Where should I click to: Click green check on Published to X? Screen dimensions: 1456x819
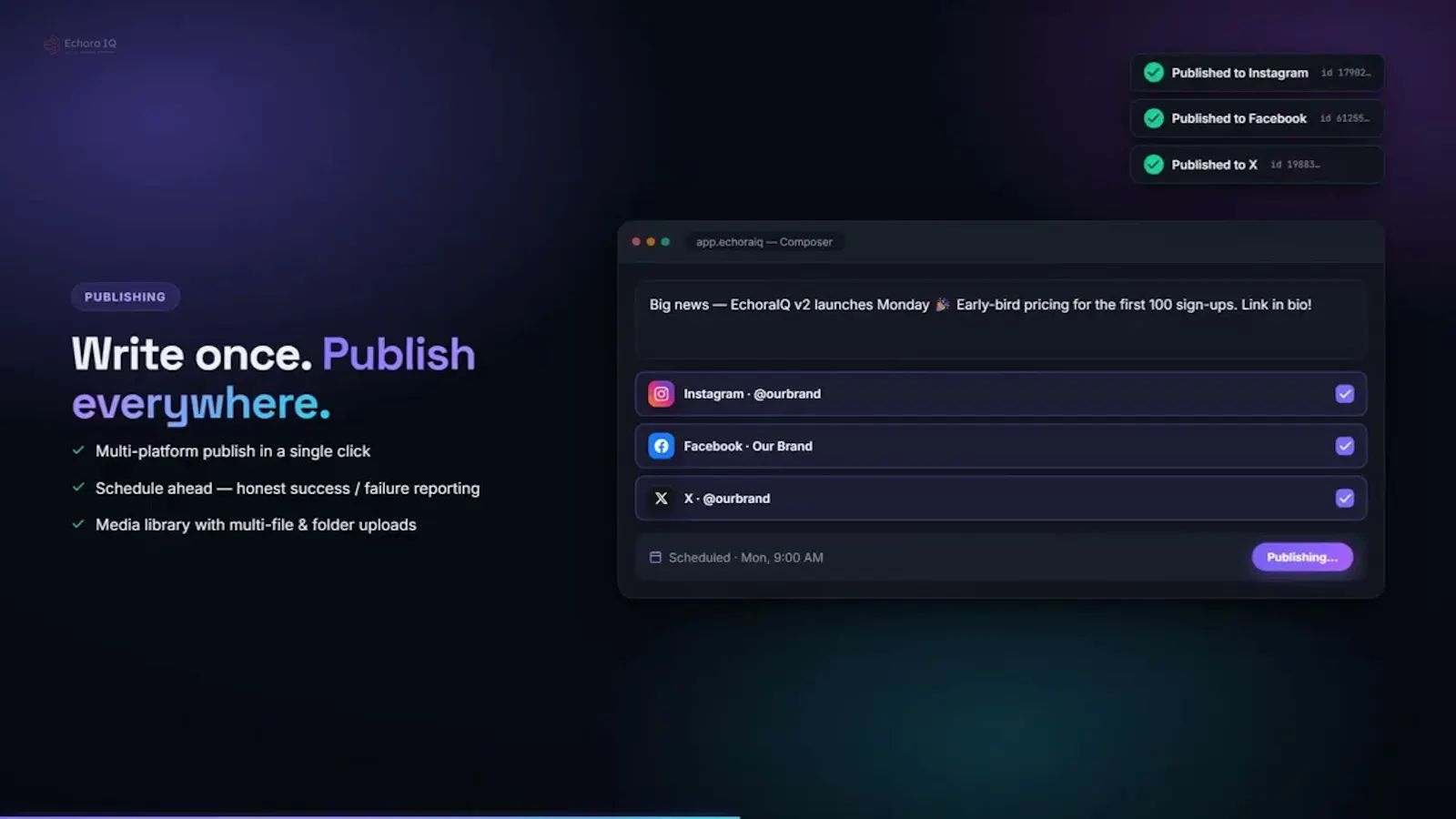[1154, 165]
